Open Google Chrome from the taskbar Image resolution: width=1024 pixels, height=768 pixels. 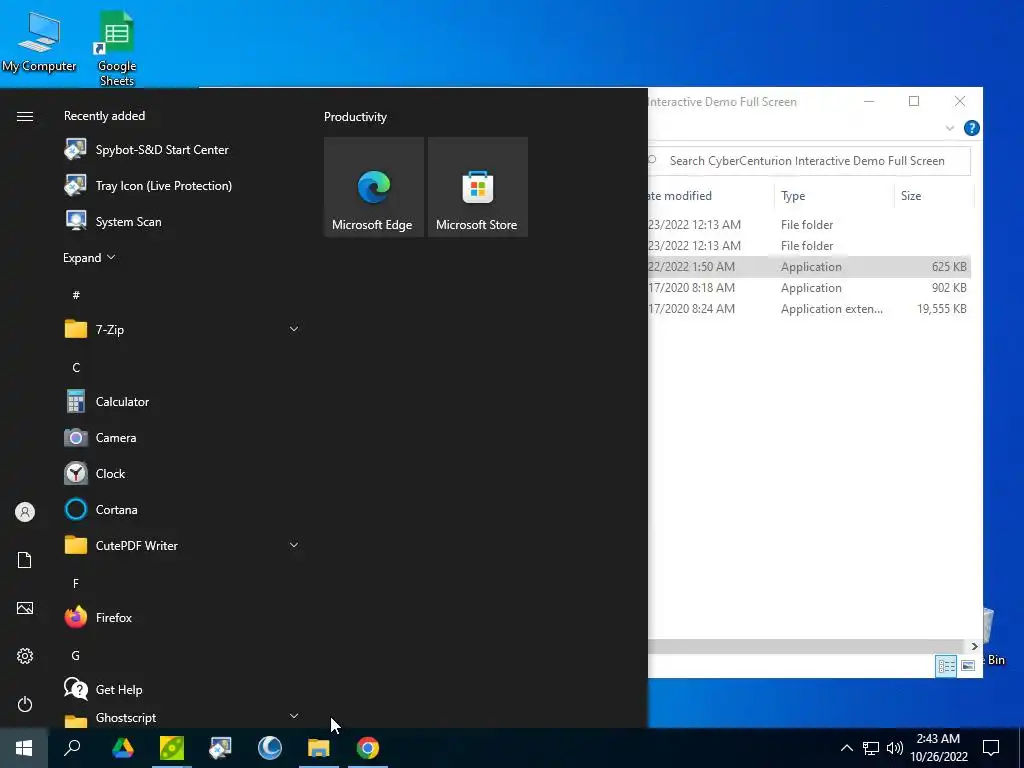pos(368,748)
